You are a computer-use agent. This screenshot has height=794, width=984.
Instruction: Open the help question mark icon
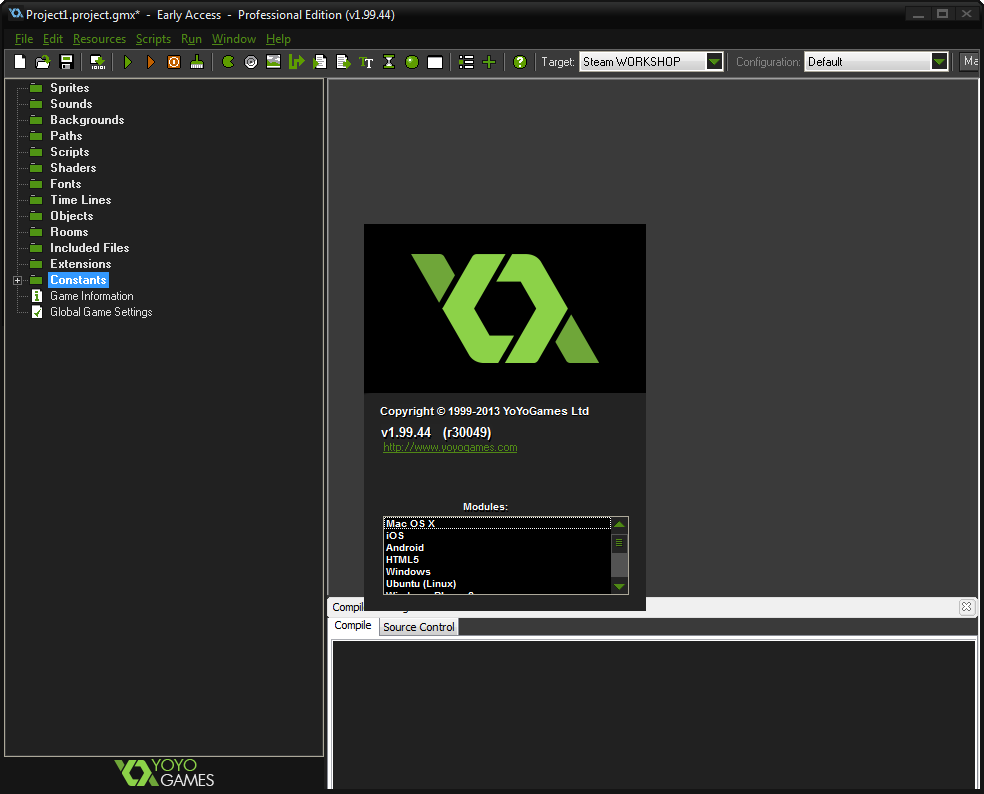click(x=520, y=62)
